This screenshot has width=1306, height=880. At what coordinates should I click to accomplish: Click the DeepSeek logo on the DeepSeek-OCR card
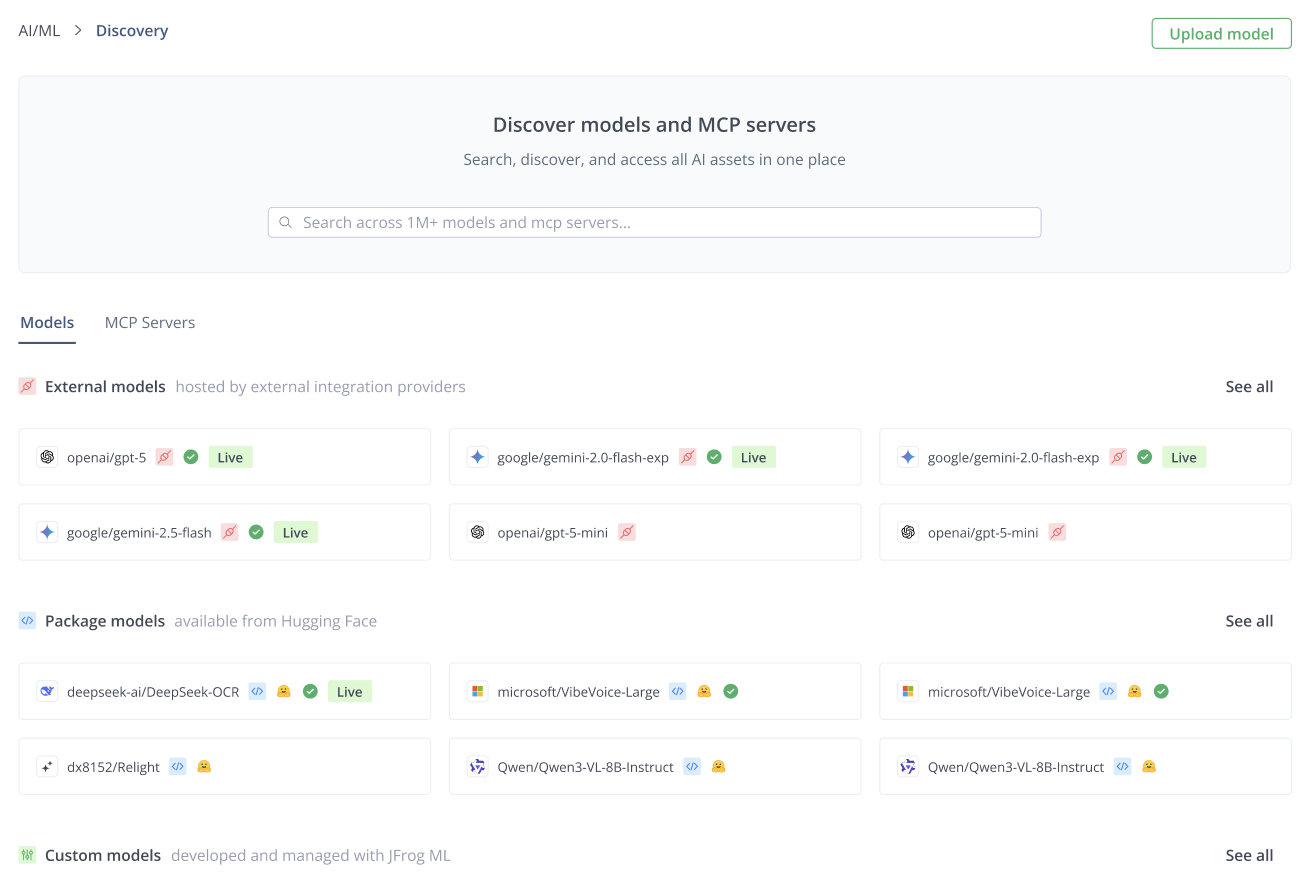(47, 691)
